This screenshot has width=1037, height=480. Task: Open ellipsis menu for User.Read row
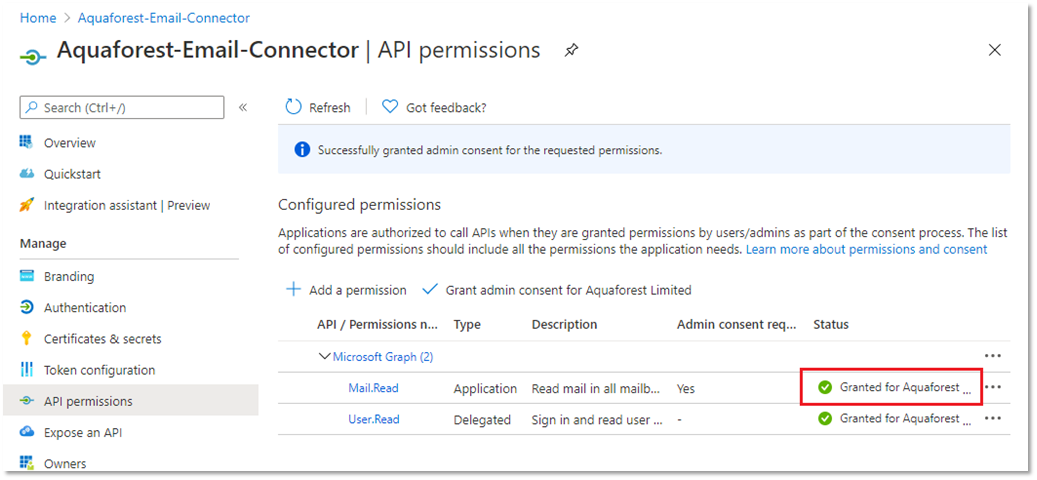[x=992, y=419]
